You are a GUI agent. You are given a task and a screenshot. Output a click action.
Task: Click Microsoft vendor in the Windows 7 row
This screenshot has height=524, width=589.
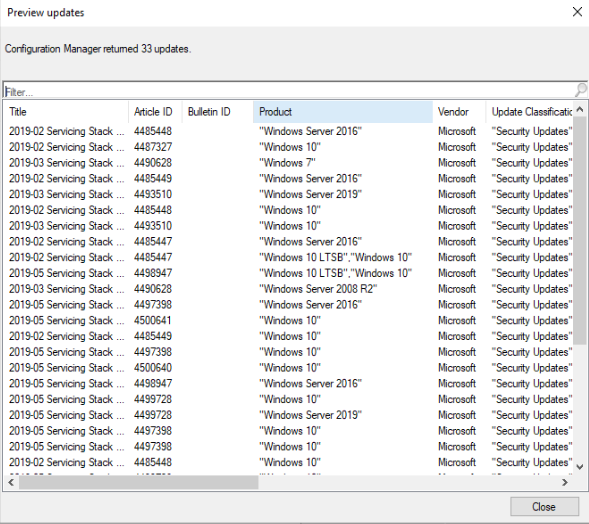[x=457, y=163]
